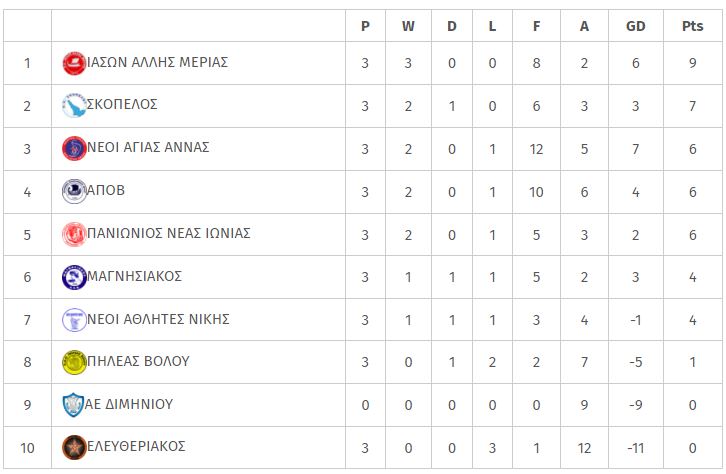Click the ΝΕΟΙ ΑΘΛΗΤΕΣ ΝΙΚΗΣ team crest
This screenshot has width=726, height=474.
tap(74, 320)
